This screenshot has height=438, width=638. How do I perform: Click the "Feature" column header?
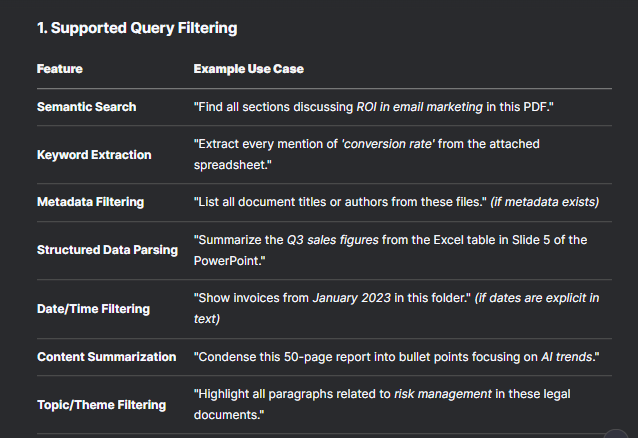click(60, 69)
